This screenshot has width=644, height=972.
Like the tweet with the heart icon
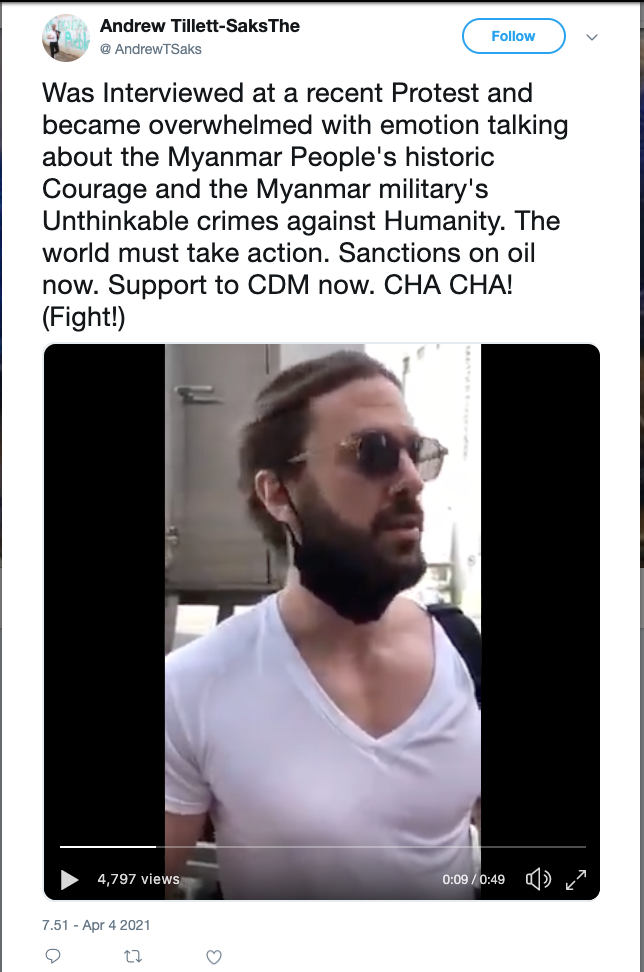tap(213, 957)
